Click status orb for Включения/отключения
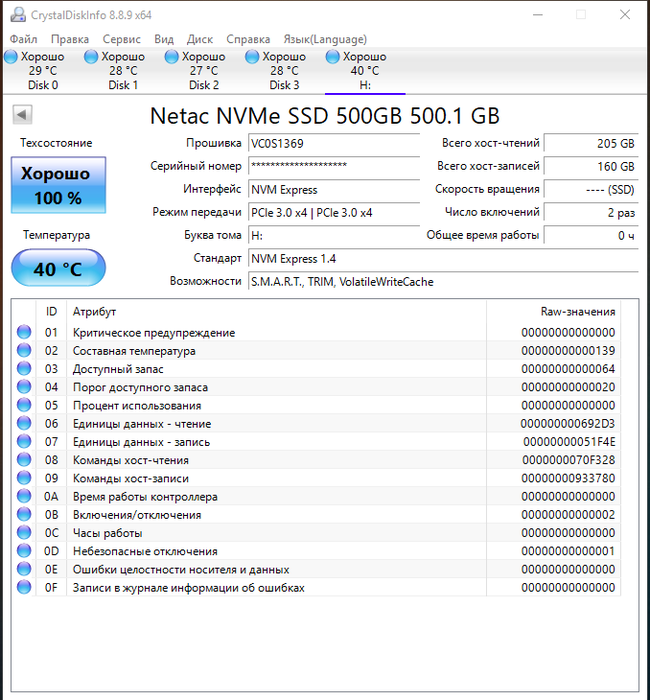Screen dimensions: 650x700 [24, 514]
